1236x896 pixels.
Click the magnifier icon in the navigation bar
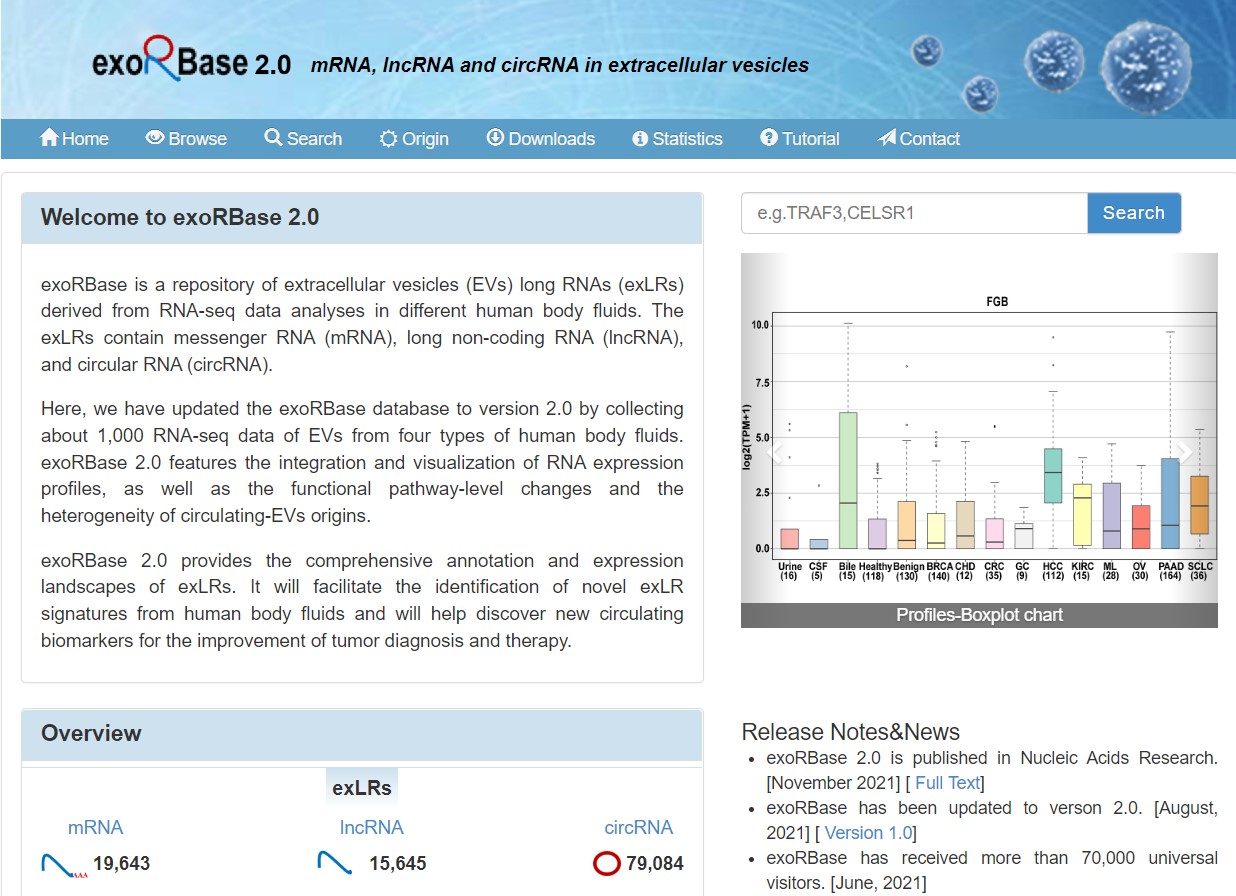pos(273,138)
